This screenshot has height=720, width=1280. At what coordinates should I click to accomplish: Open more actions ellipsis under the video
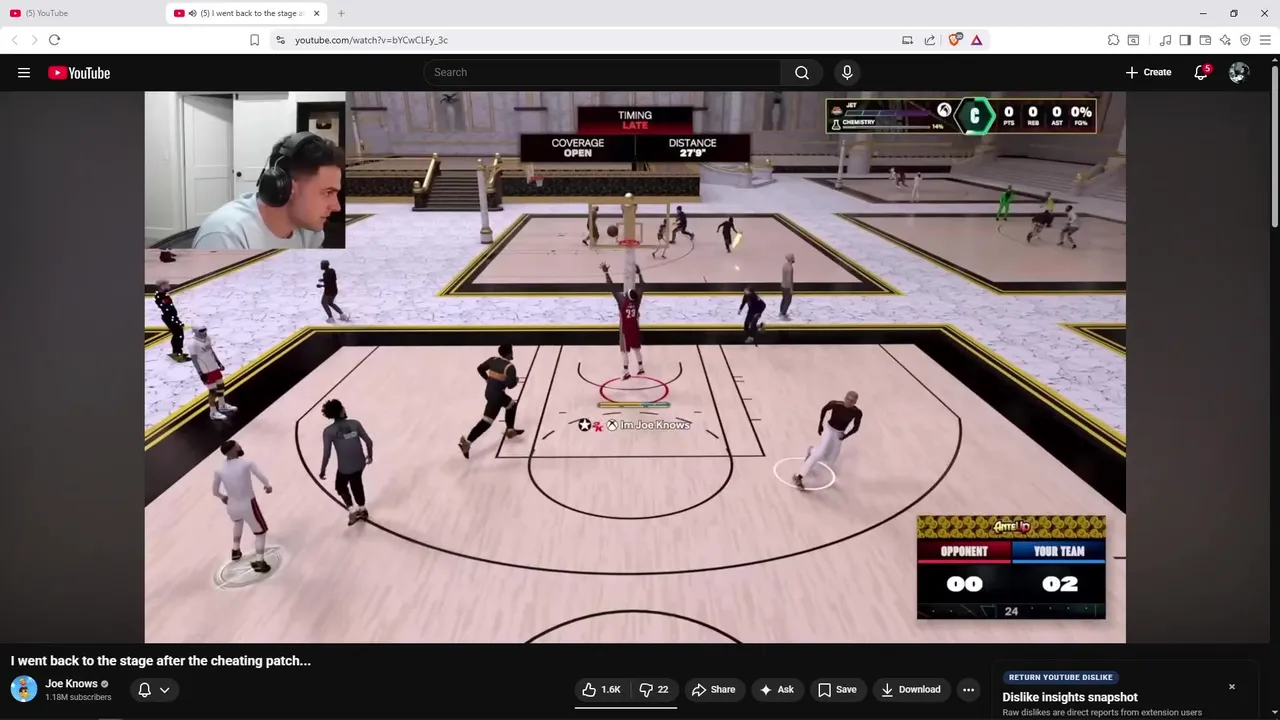point(968,689)
